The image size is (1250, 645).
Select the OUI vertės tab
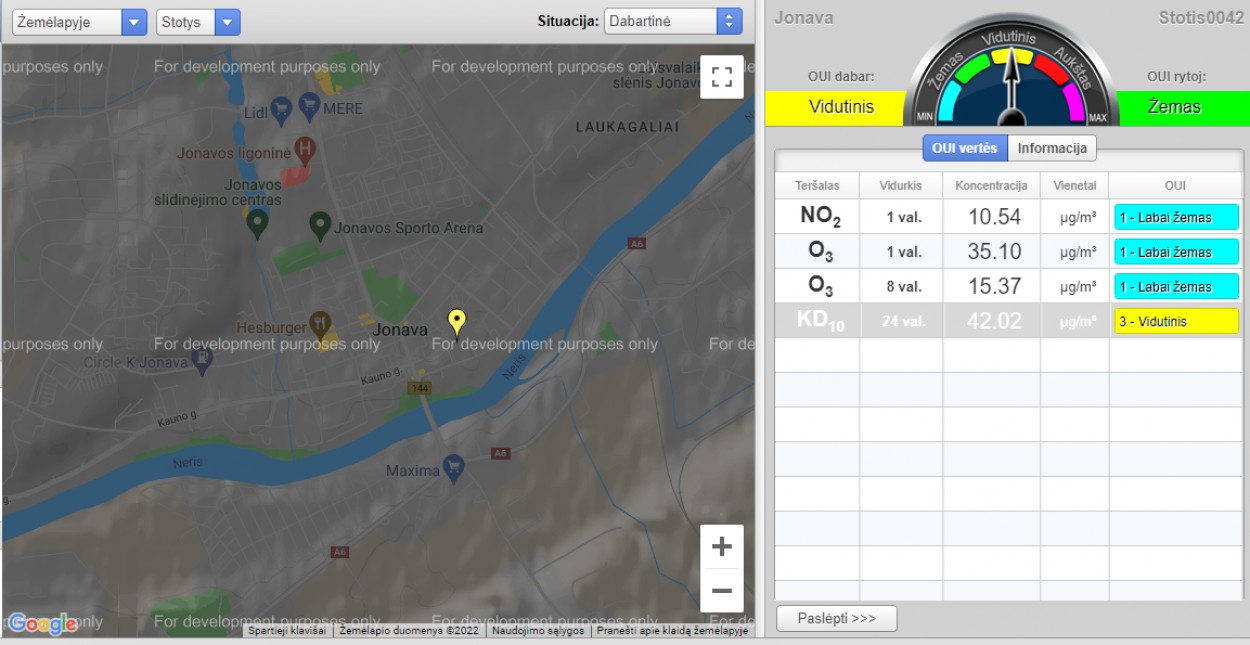tap(964, 148)
